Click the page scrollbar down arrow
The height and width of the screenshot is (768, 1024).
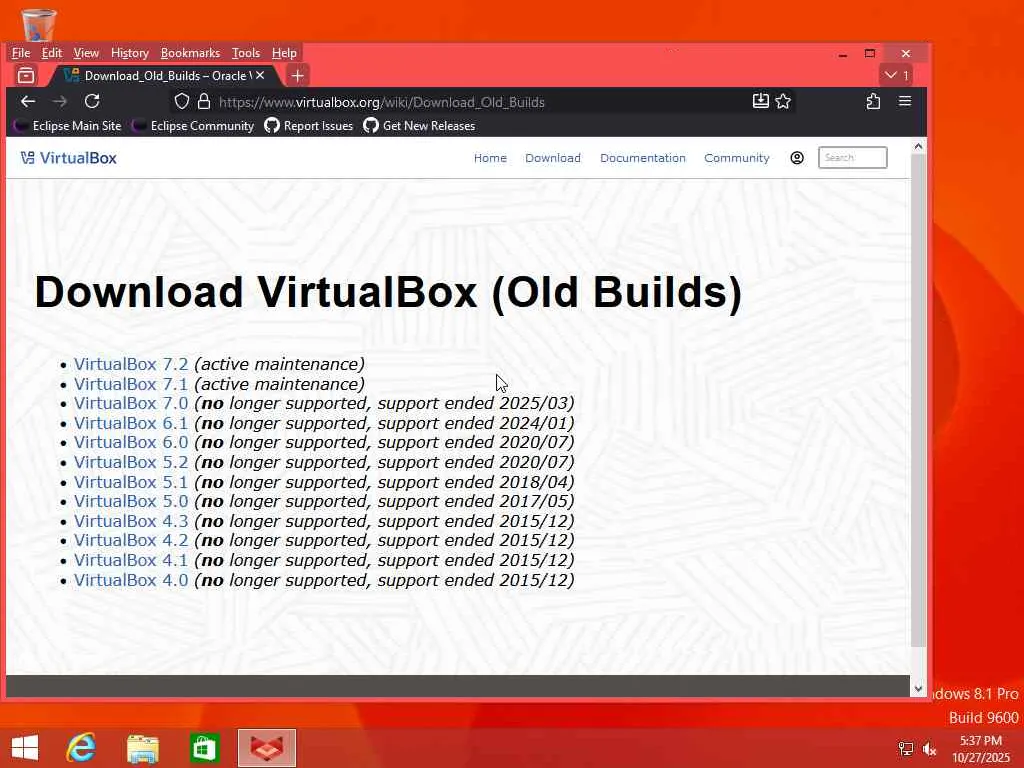[918, 688]
